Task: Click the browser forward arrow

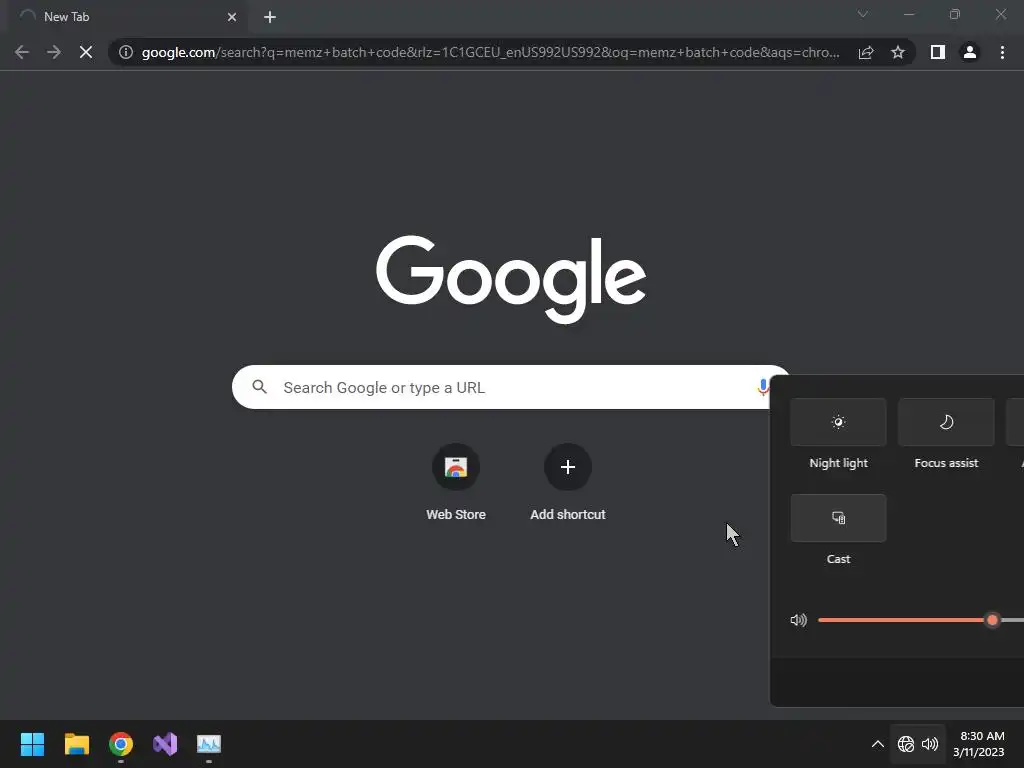Action: coord(54,52)
